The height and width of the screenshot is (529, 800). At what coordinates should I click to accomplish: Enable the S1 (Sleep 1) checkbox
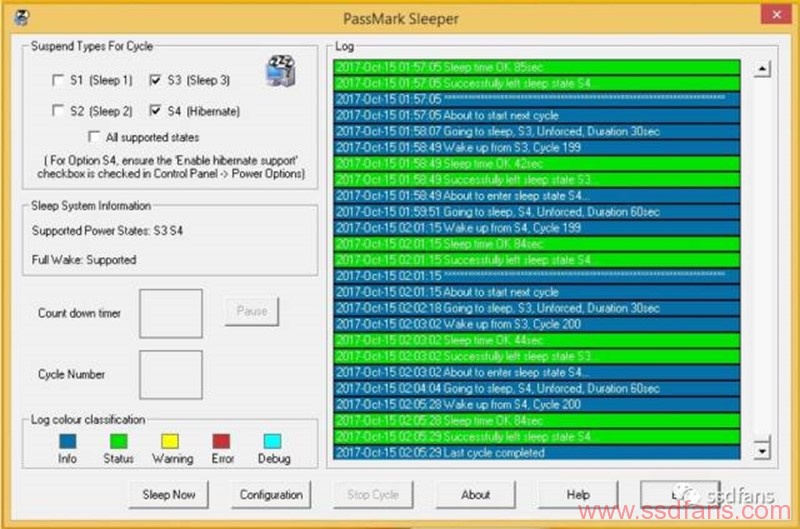(x=58, y=80)
